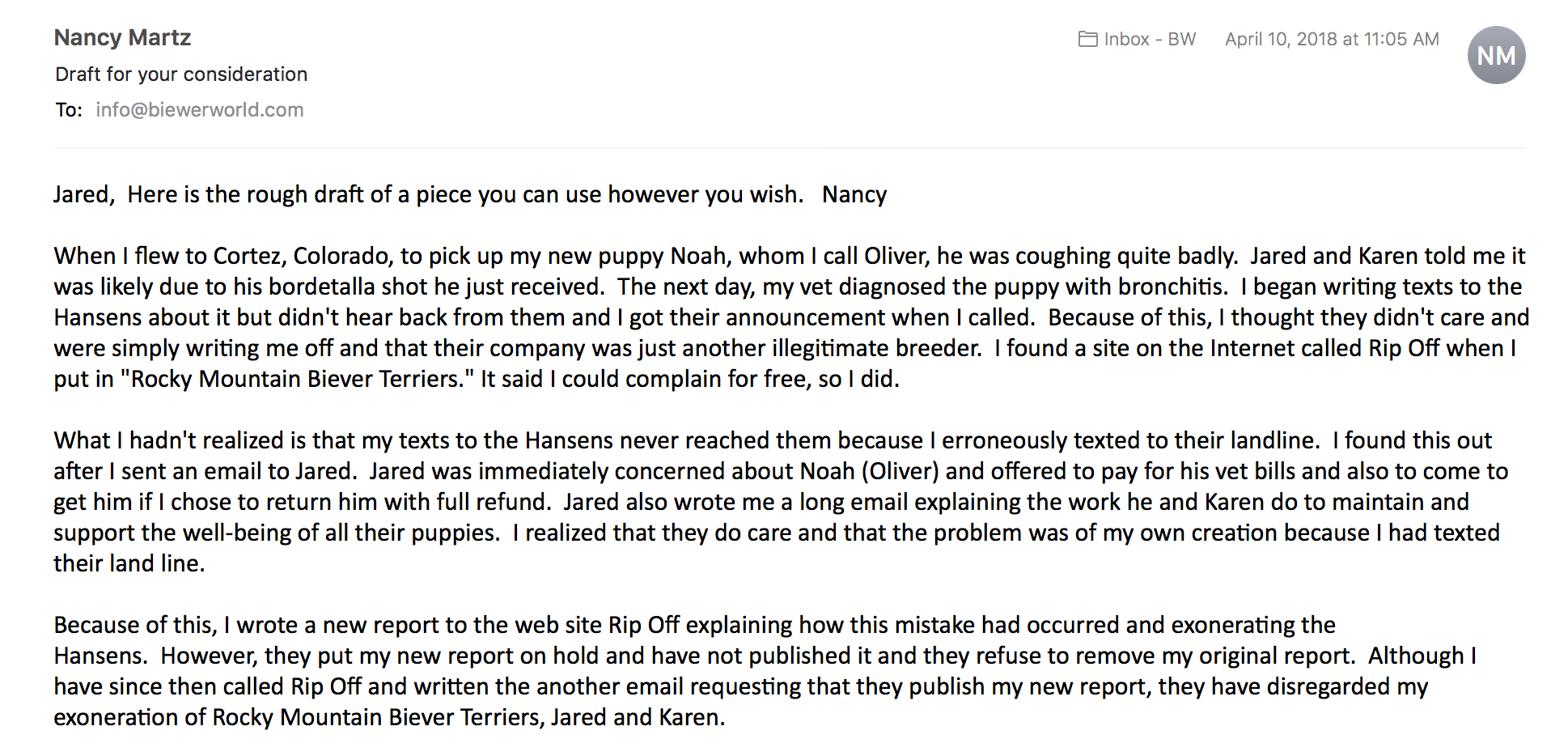
Task: Click final line ending Jared and Karen.
Action: coord(389,717)
